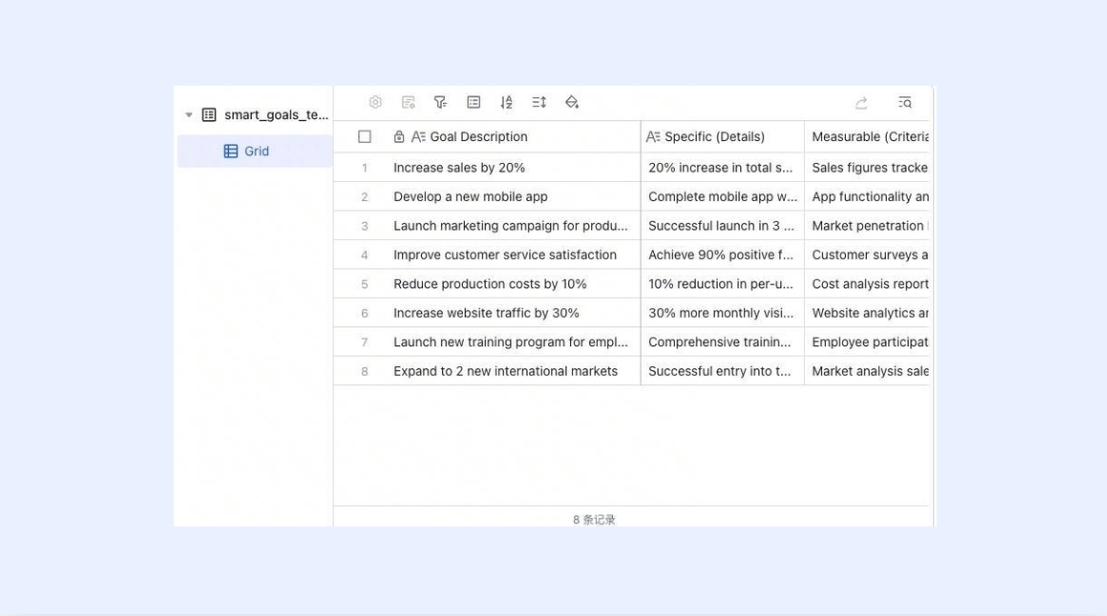
Task: Tick the select-all checkbox in header
Action: (x=364, y=136)
